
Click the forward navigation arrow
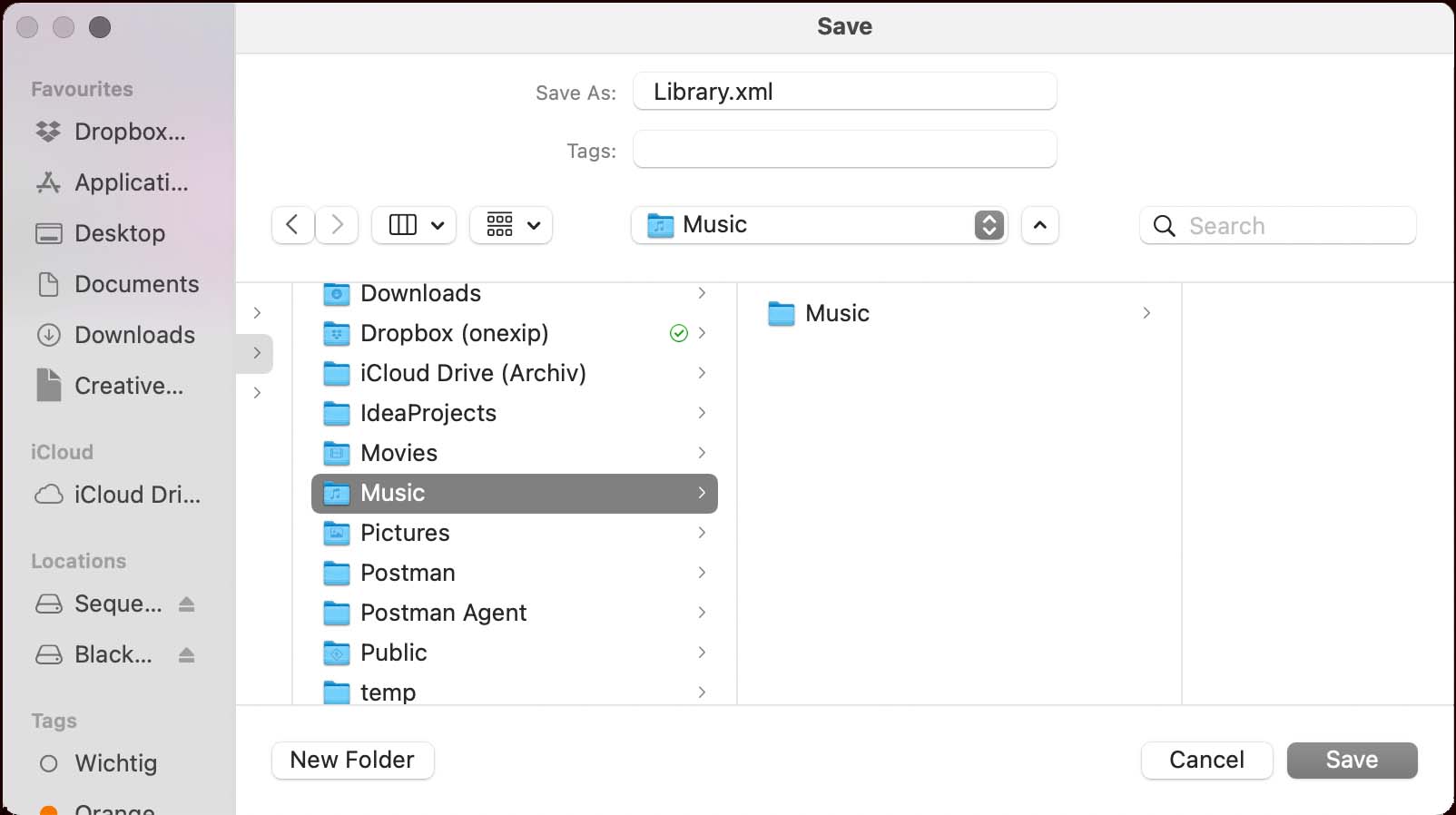click(x=337, y=225)
